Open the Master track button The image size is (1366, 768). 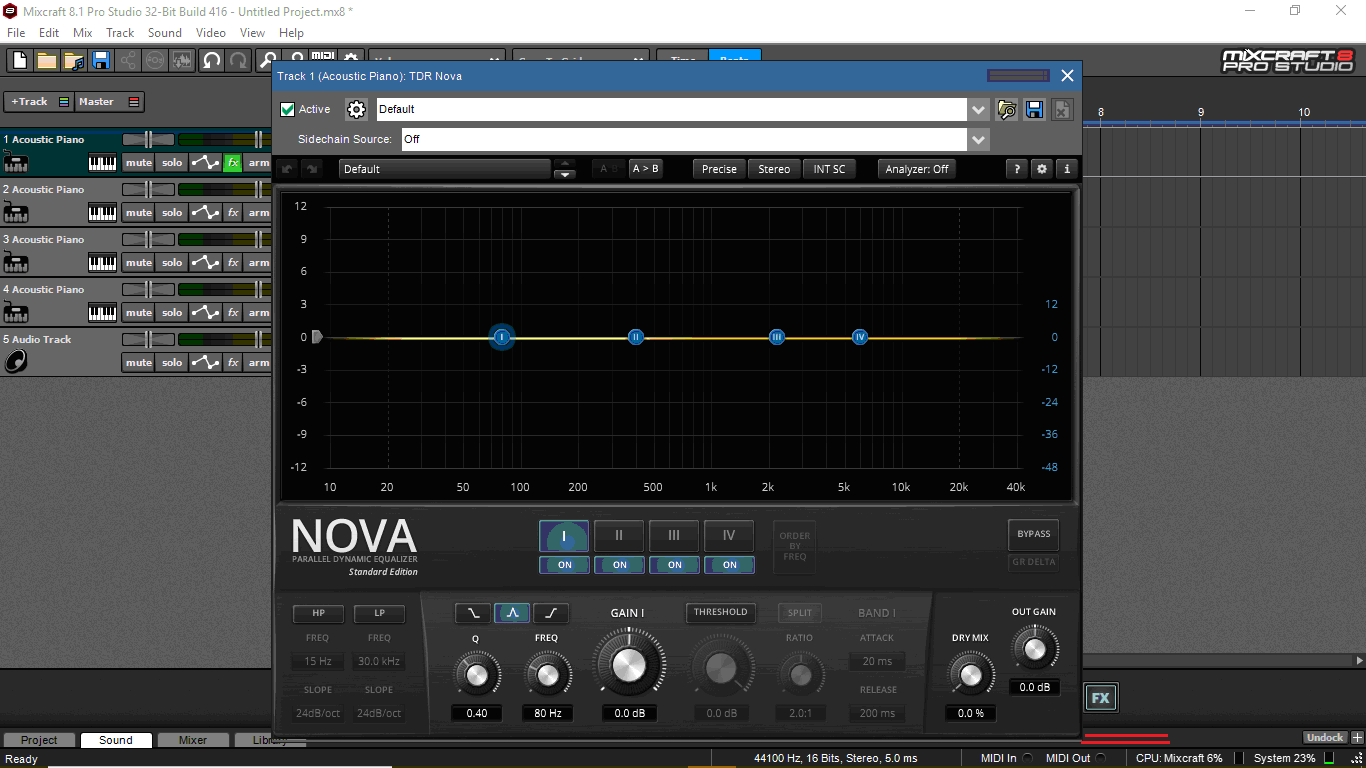pyautogui.click(x=110, y=102)
